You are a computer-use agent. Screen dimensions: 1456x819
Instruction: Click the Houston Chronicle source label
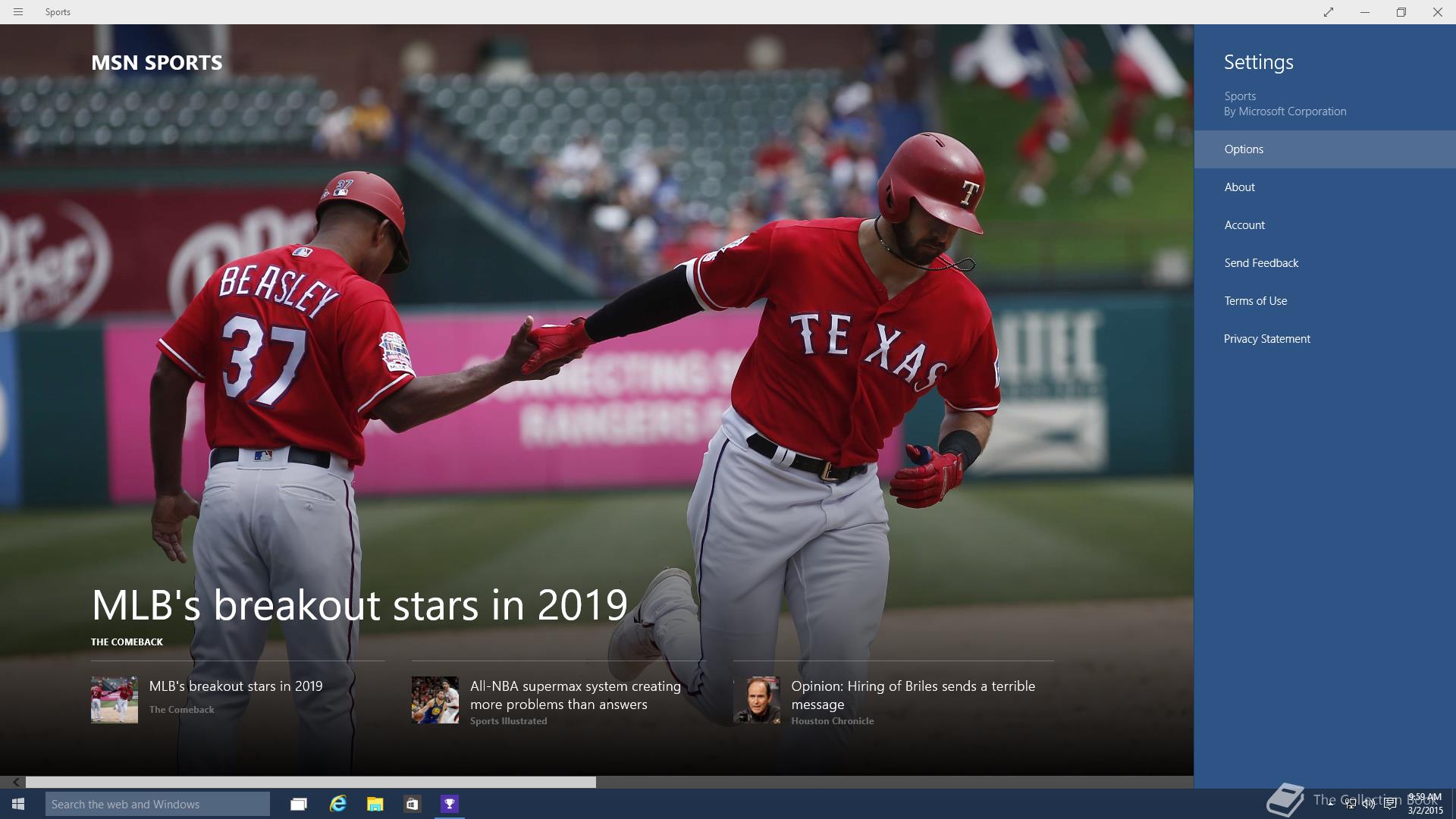(x=833, y=721)
